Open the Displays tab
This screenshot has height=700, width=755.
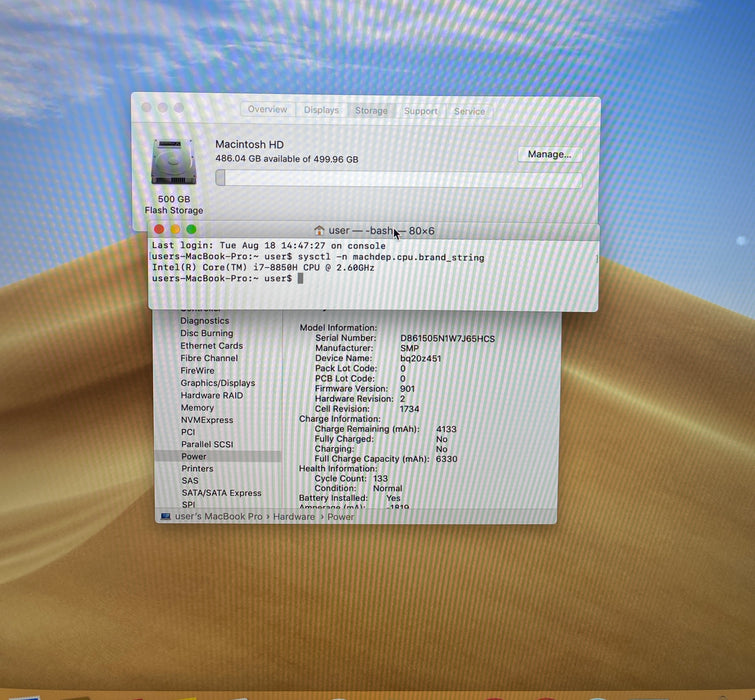321,110
